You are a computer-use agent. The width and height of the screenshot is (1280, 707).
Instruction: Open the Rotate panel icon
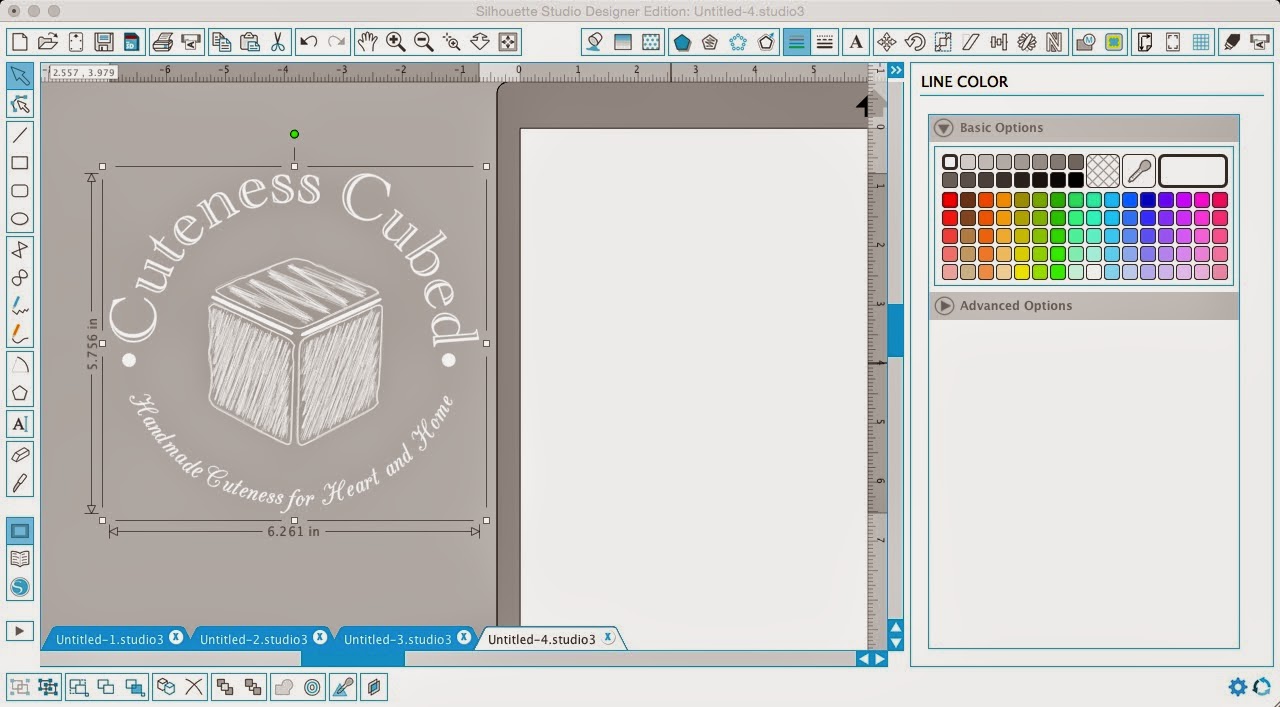pyautogui.click(x=914, y=42)
